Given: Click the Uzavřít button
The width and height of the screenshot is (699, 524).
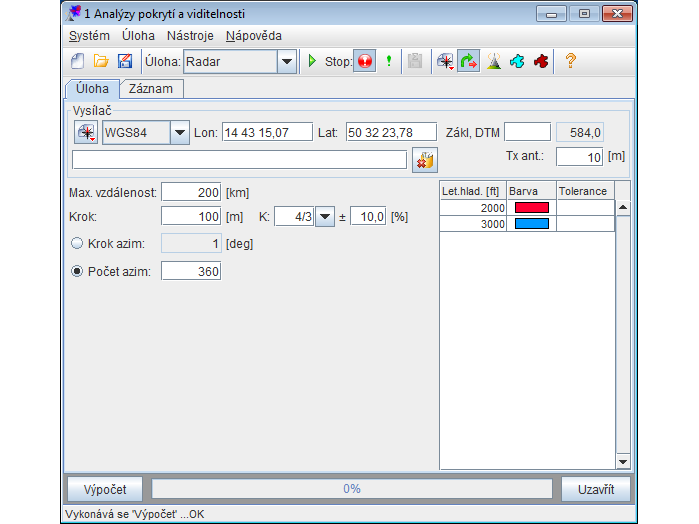Looking at the screenshot, I should click(595, 489).
